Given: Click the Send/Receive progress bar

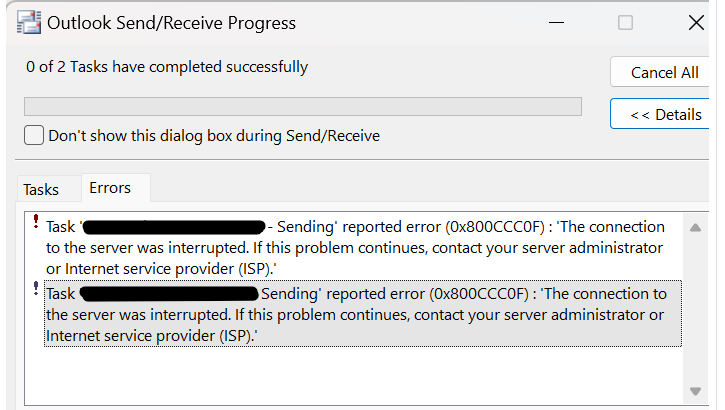Looking at the screenshot, I should [303, 106].
